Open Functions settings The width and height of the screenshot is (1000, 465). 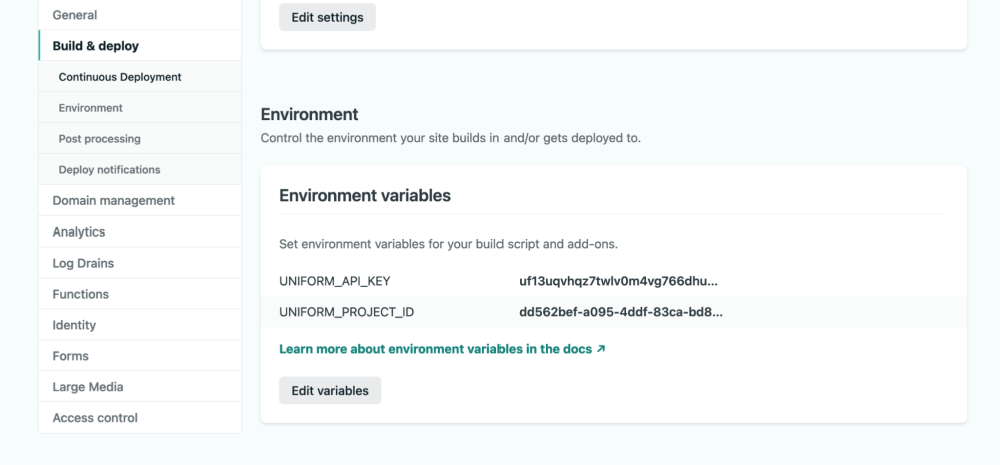click(x=81, y=294)
